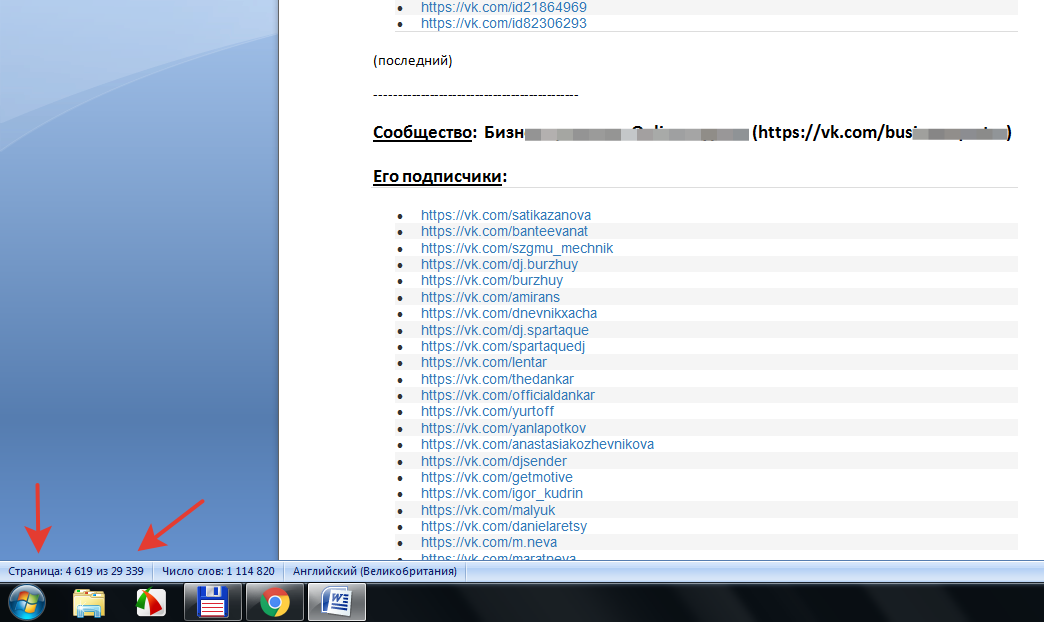
Task: Click the vk.com/thedankar link
Action: [x=497, y=379]
